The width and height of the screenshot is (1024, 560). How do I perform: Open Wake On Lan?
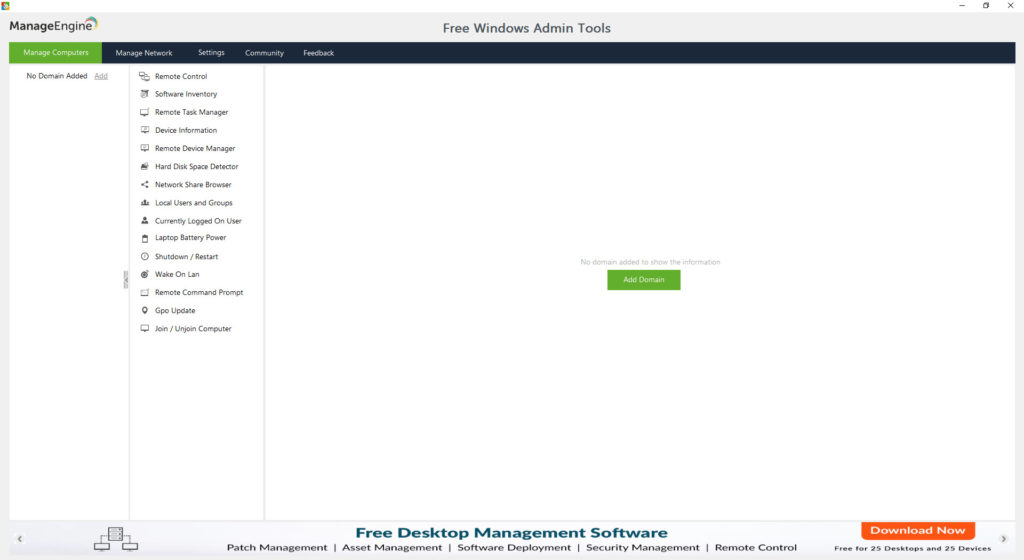point(177,274)
